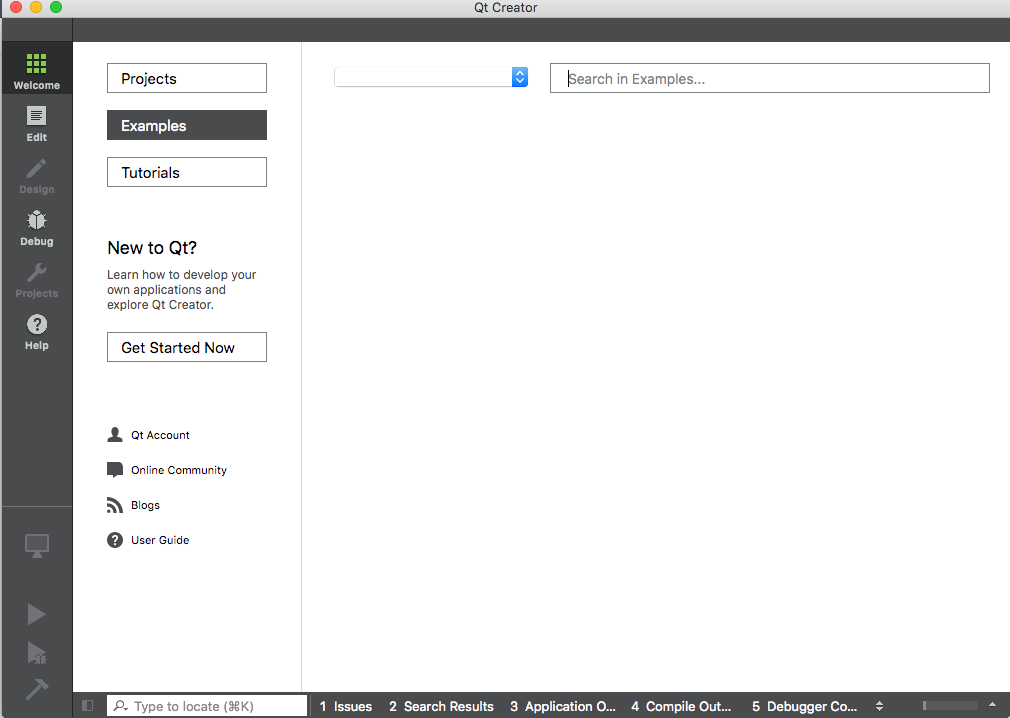Image resolution: width=1010 pixels, height=718 pixels.
Task: Expand the Qt version combo box
Action: click(x=431, y=77)
